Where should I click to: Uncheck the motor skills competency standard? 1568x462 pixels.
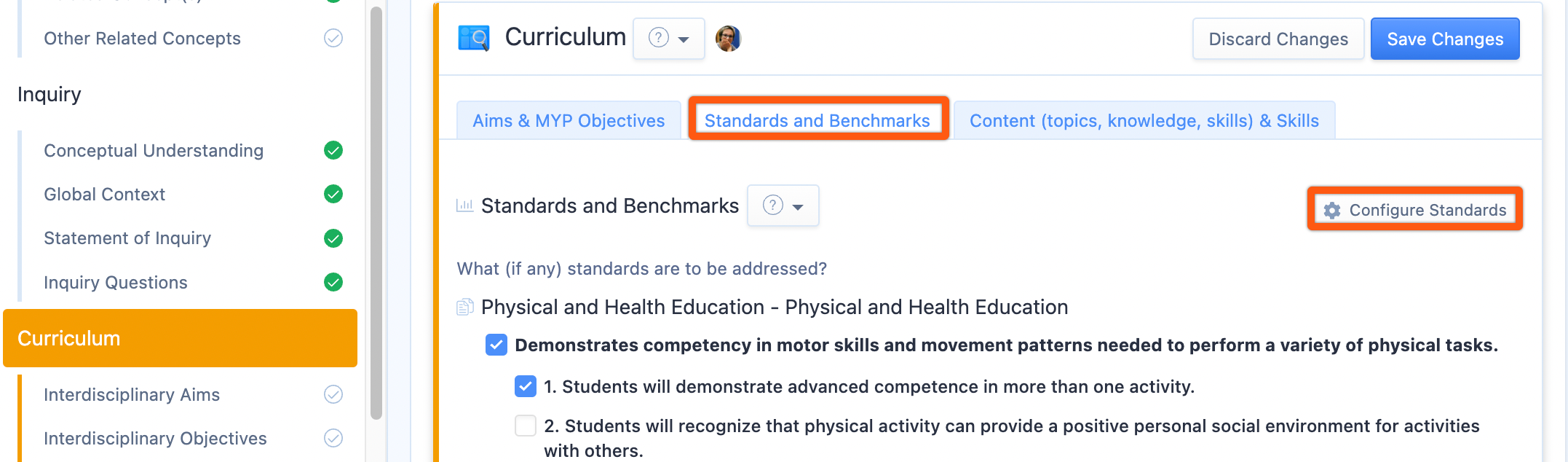click(496, 345)
